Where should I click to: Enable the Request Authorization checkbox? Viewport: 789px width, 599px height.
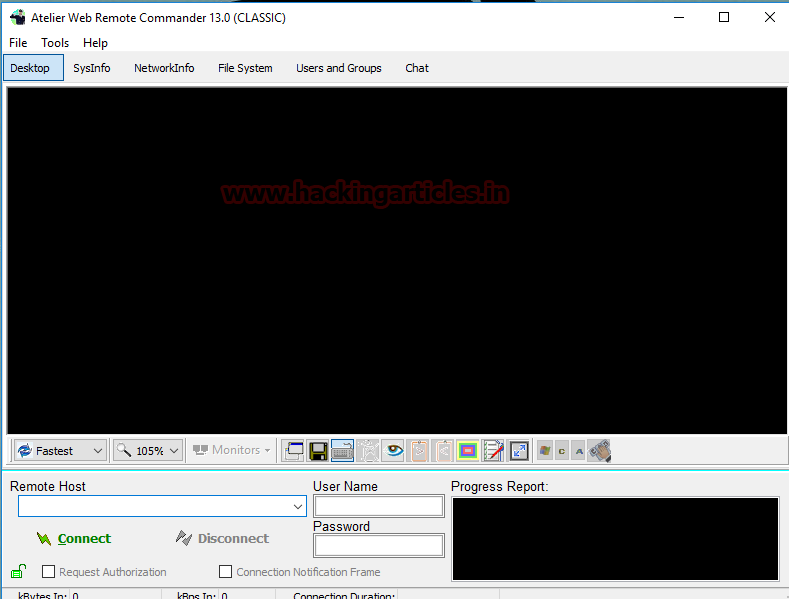(49, 572)
